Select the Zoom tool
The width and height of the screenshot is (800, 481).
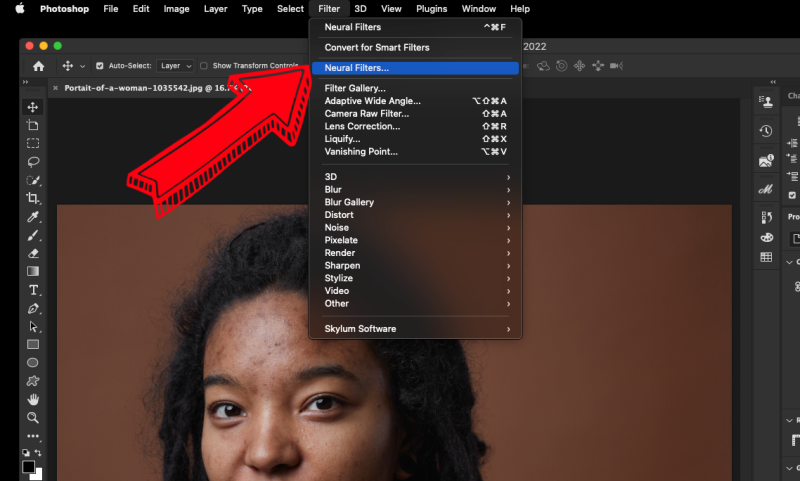[33, 418]
